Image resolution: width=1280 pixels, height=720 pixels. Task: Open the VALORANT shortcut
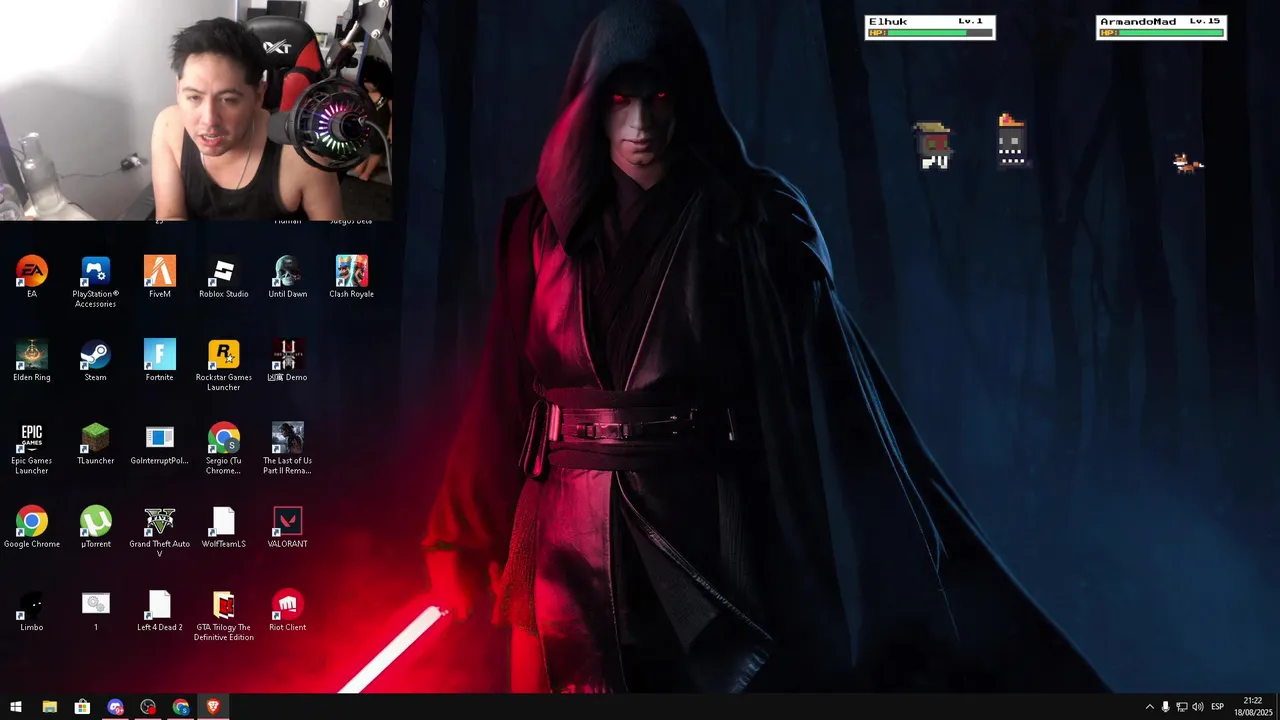[288, 527]
